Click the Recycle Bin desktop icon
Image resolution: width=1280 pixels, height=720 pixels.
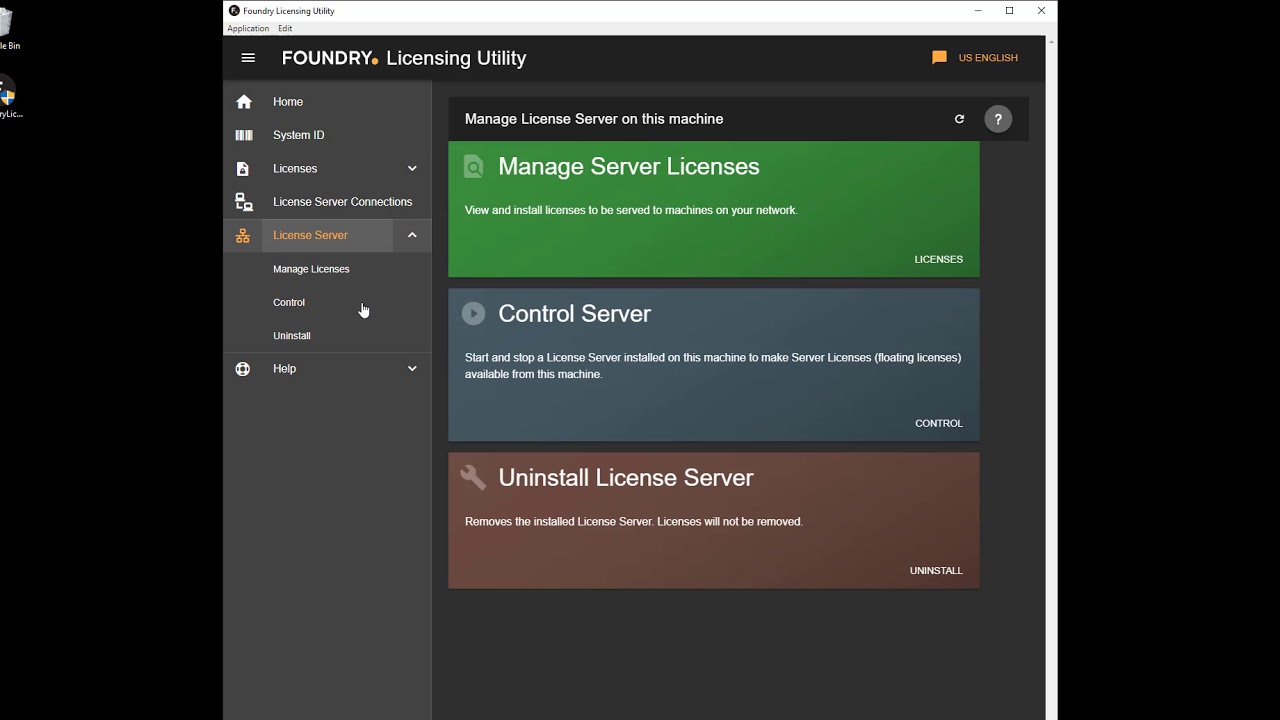point(6,30)
